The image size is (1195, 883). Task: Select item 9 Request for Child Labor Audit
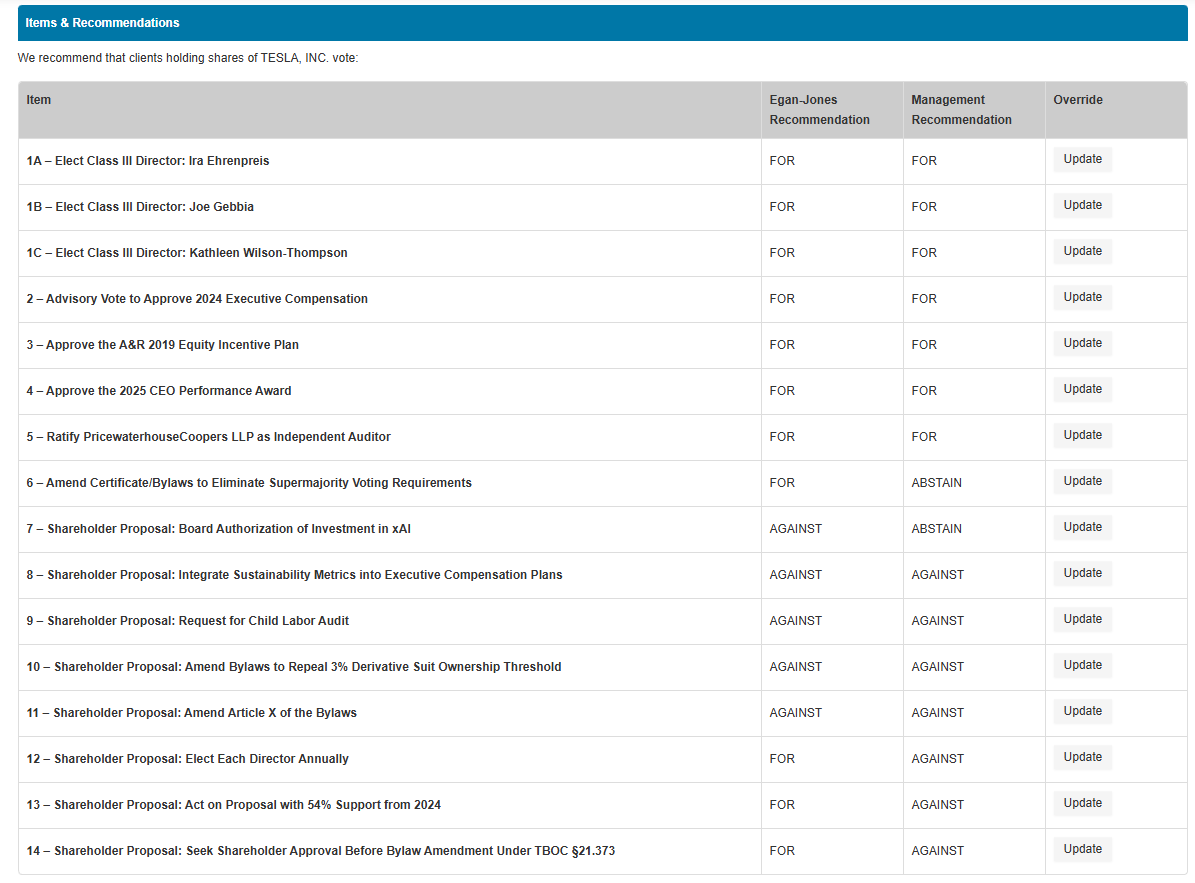pos(187,621)
